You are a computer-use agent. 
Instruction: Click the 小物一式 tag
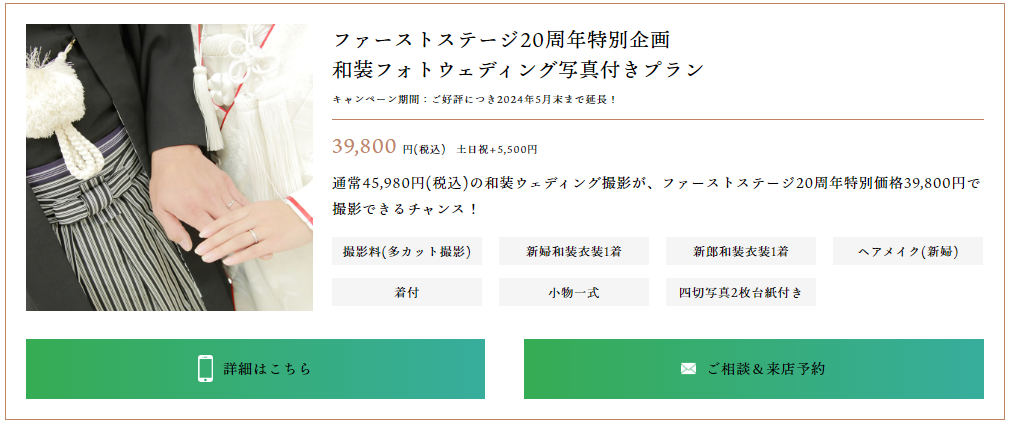click(574, 292)
